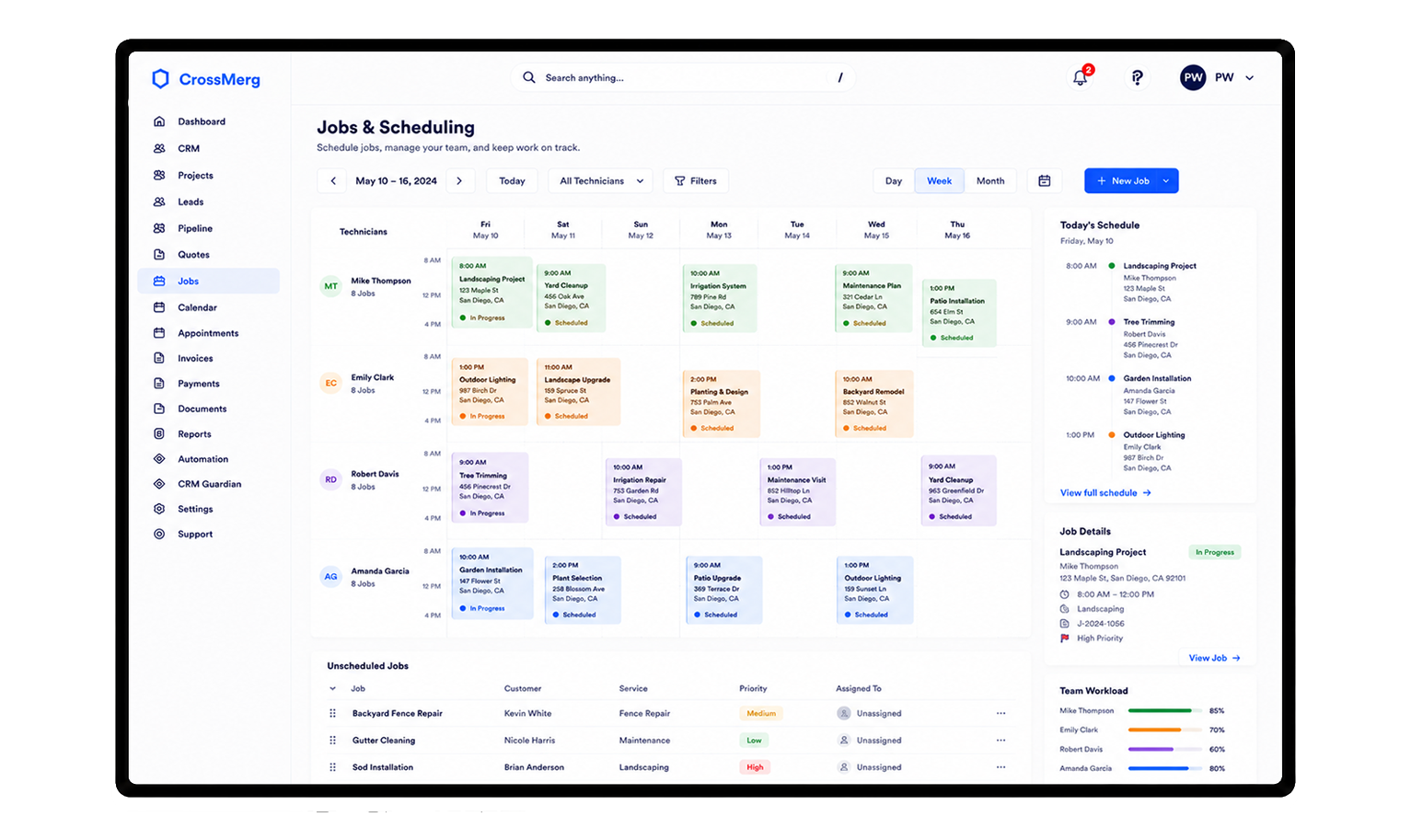The height and width of the screenshot is (840, 1411).
Task: Expand the user account menu chevron
Action: (x=1249, y=78)
